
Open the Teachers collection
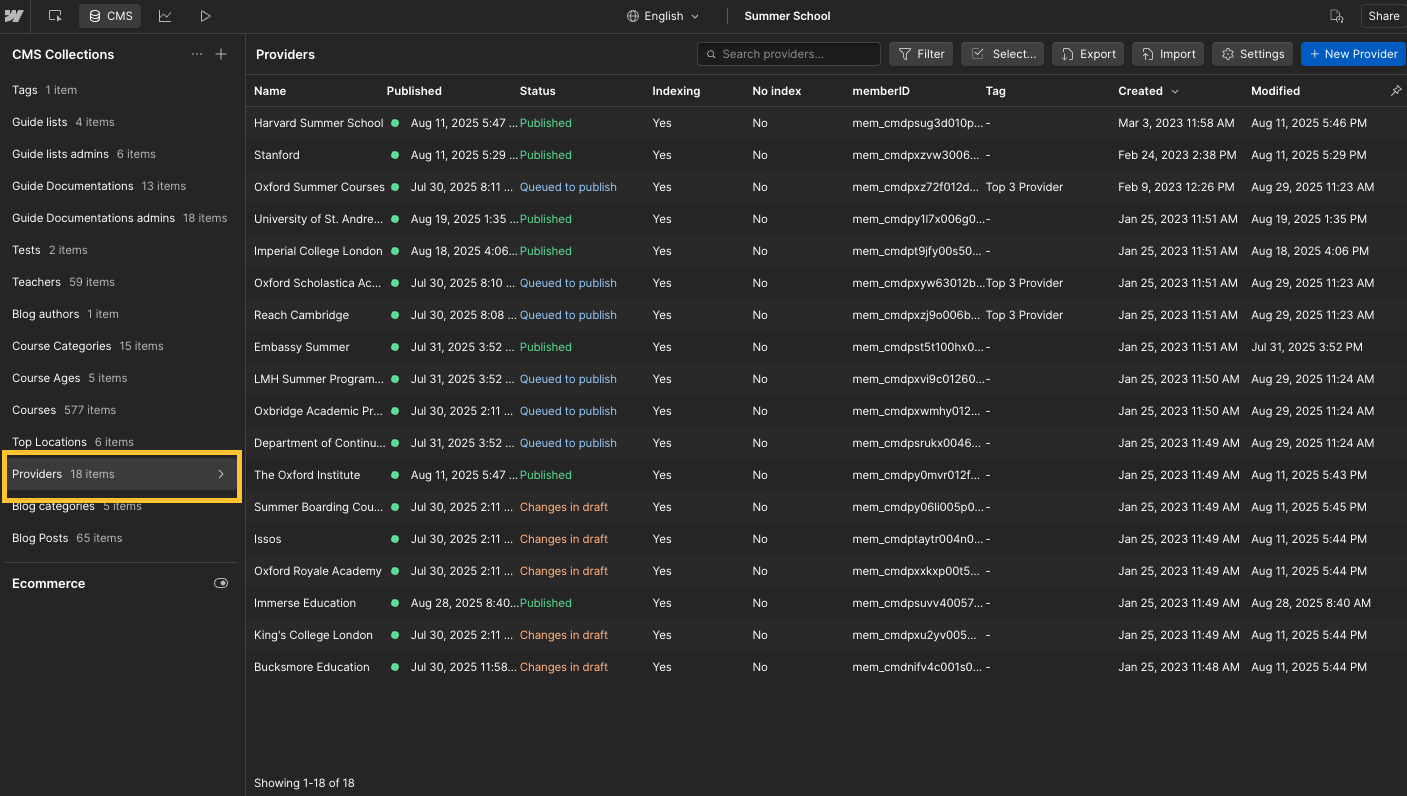(122, 282)
